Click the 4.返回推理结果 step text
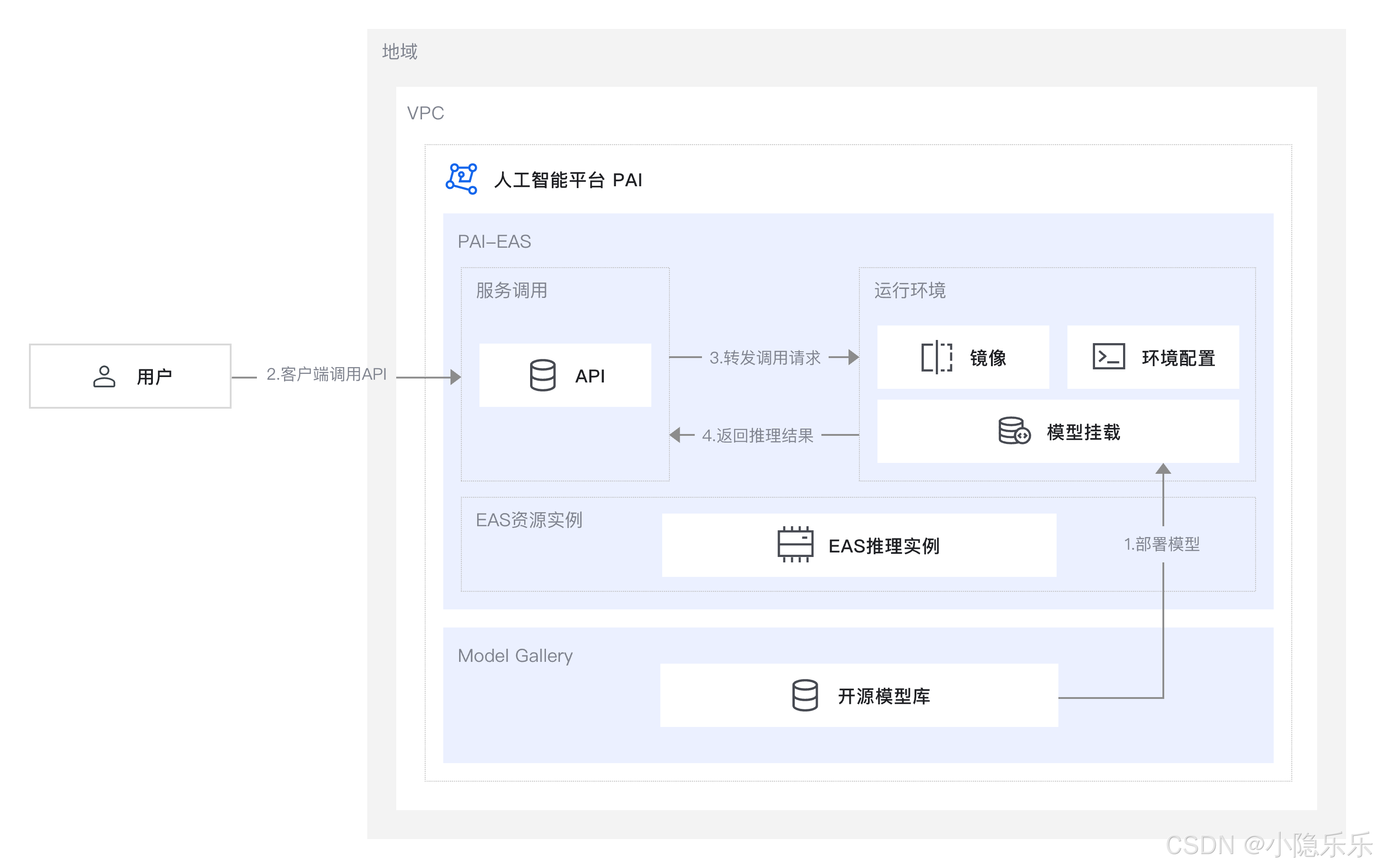The image size is (1375, 868). pos(758,435)
